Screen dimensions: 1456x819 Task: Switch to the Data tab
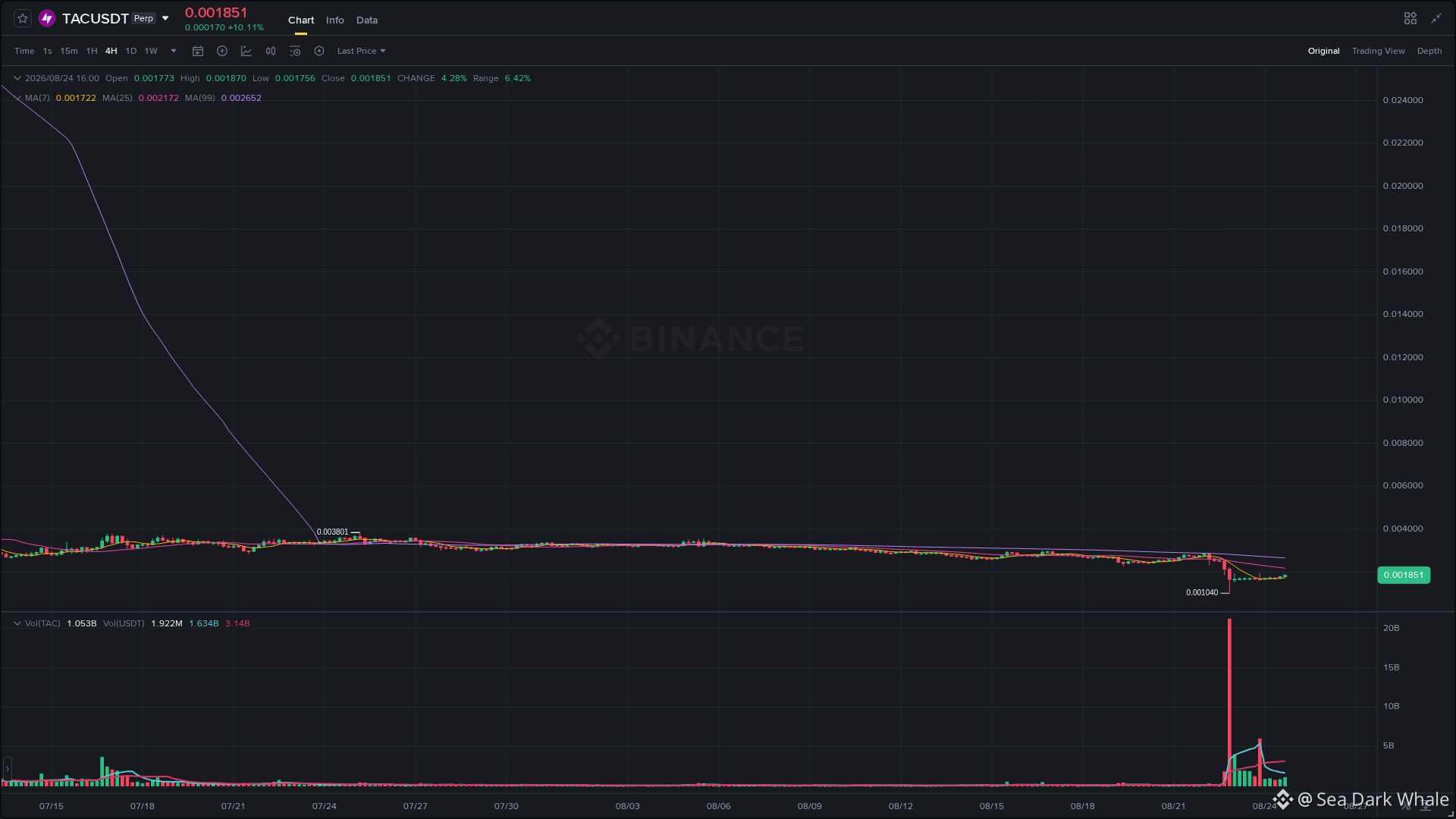367,20
